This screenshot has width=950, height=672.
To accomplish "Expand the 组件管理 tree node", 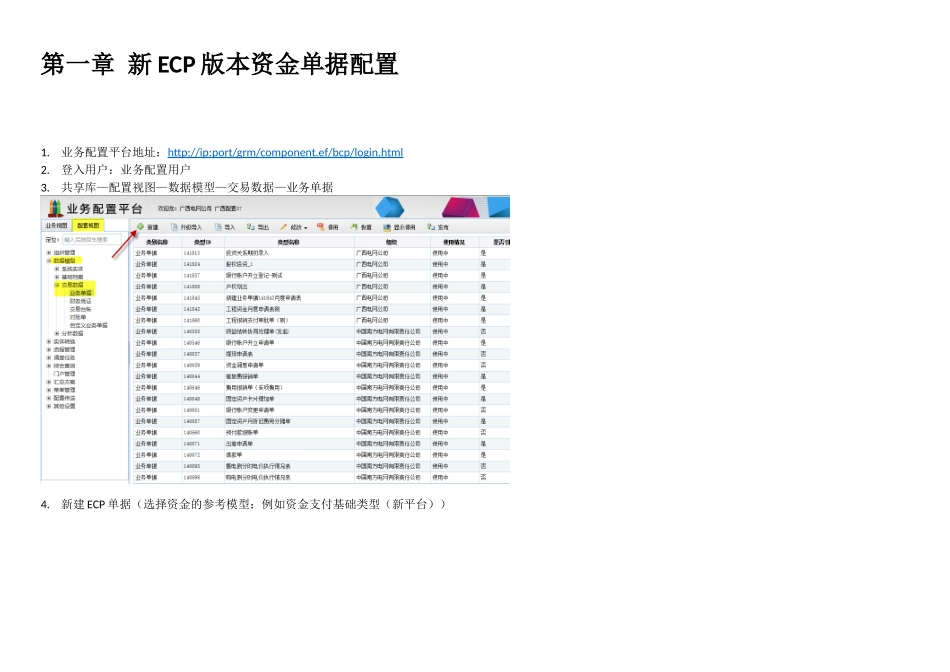I will click(48, 253).
